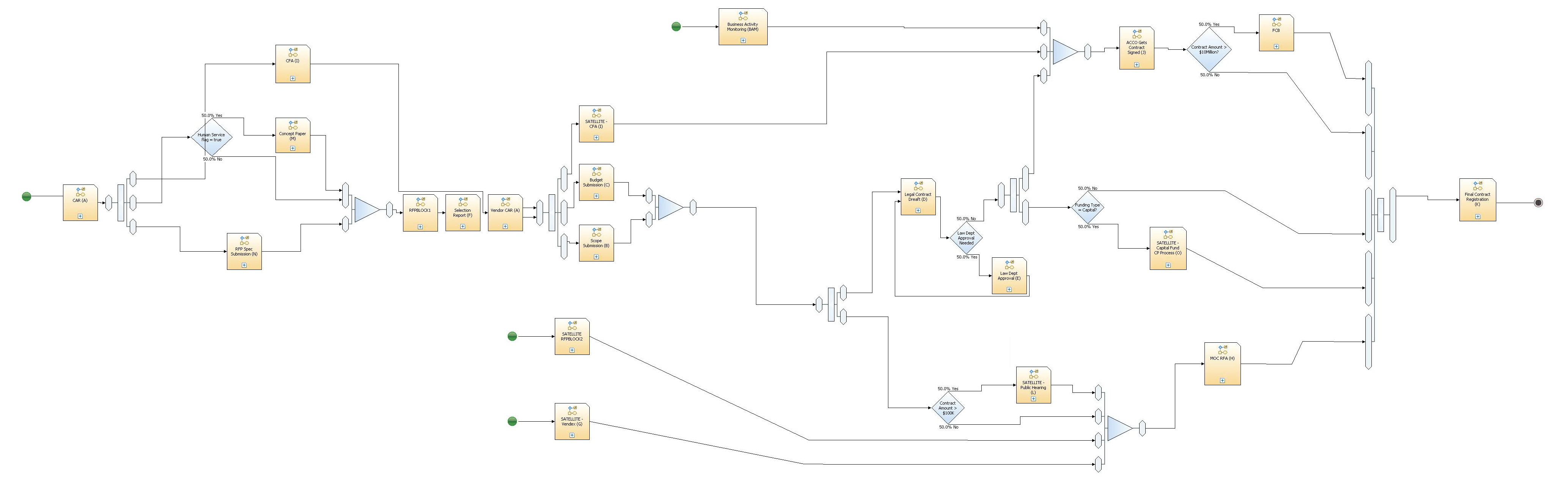Viewport: 1568px width, 490px height.
Task: Click '50.0% Yes' label above Human Service decision
Action: [212, 115]
